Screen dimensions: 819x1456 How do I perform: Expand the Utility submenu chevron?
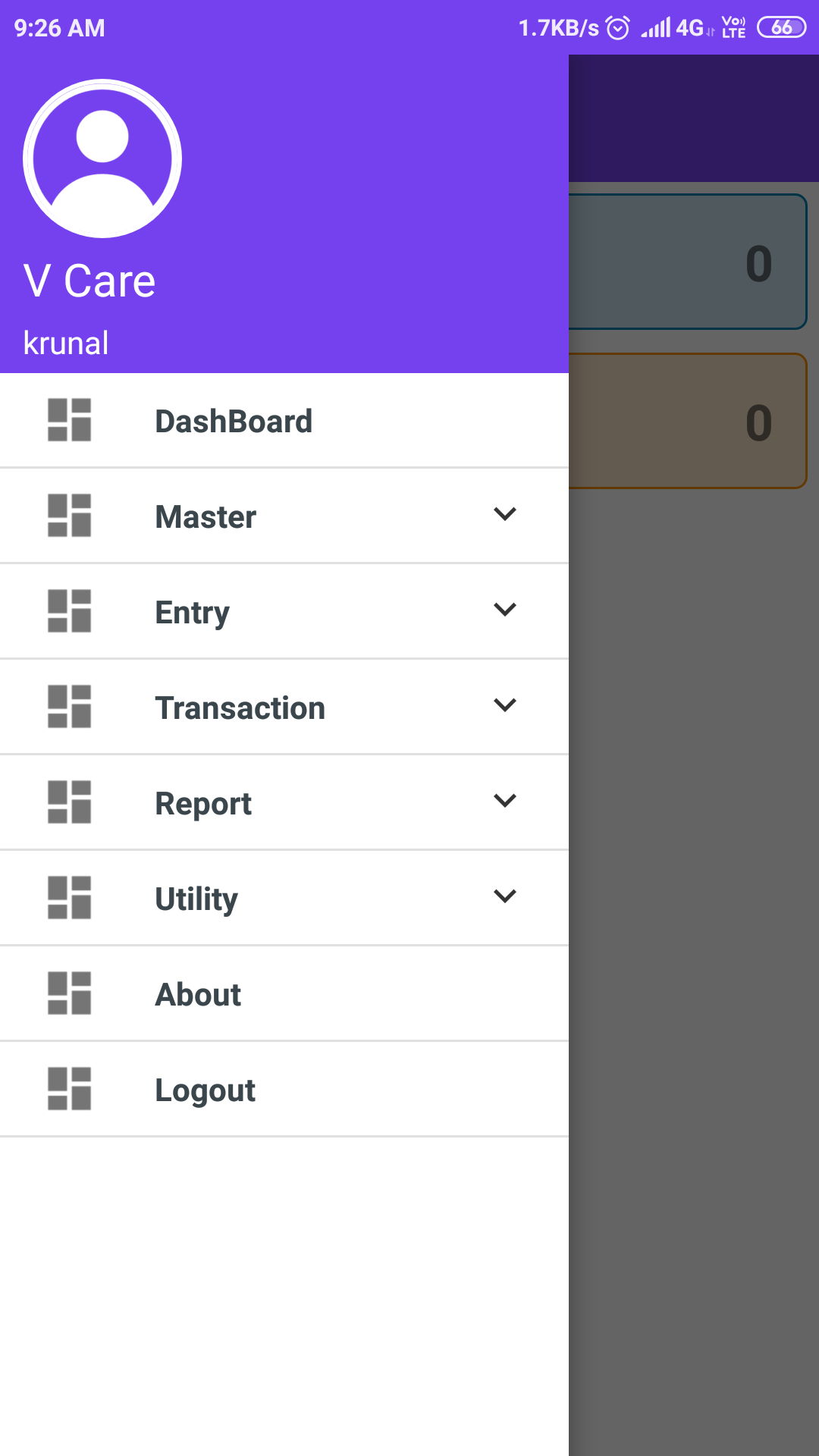click(x=505, y=896)
